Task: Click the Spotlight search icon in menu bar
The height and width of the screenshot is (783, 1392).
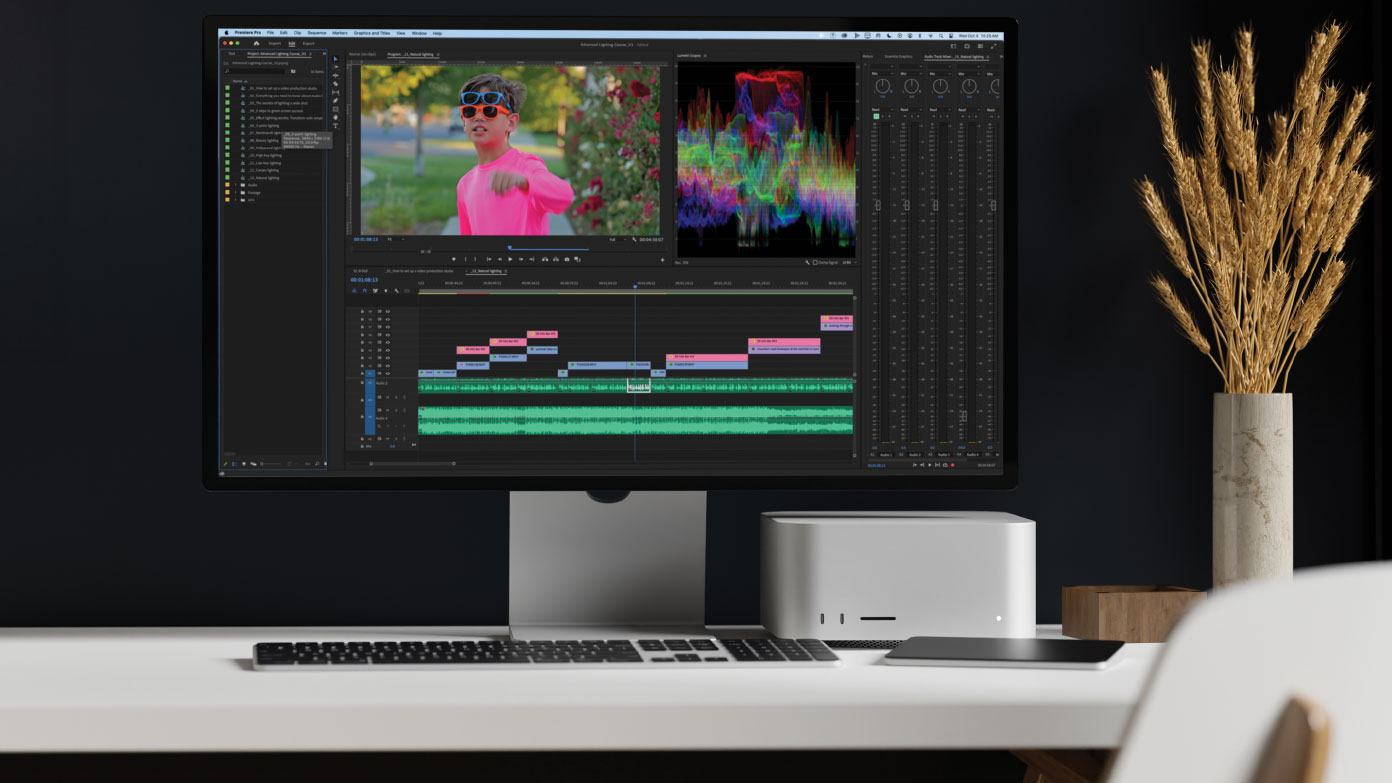Action: point(941,36)
